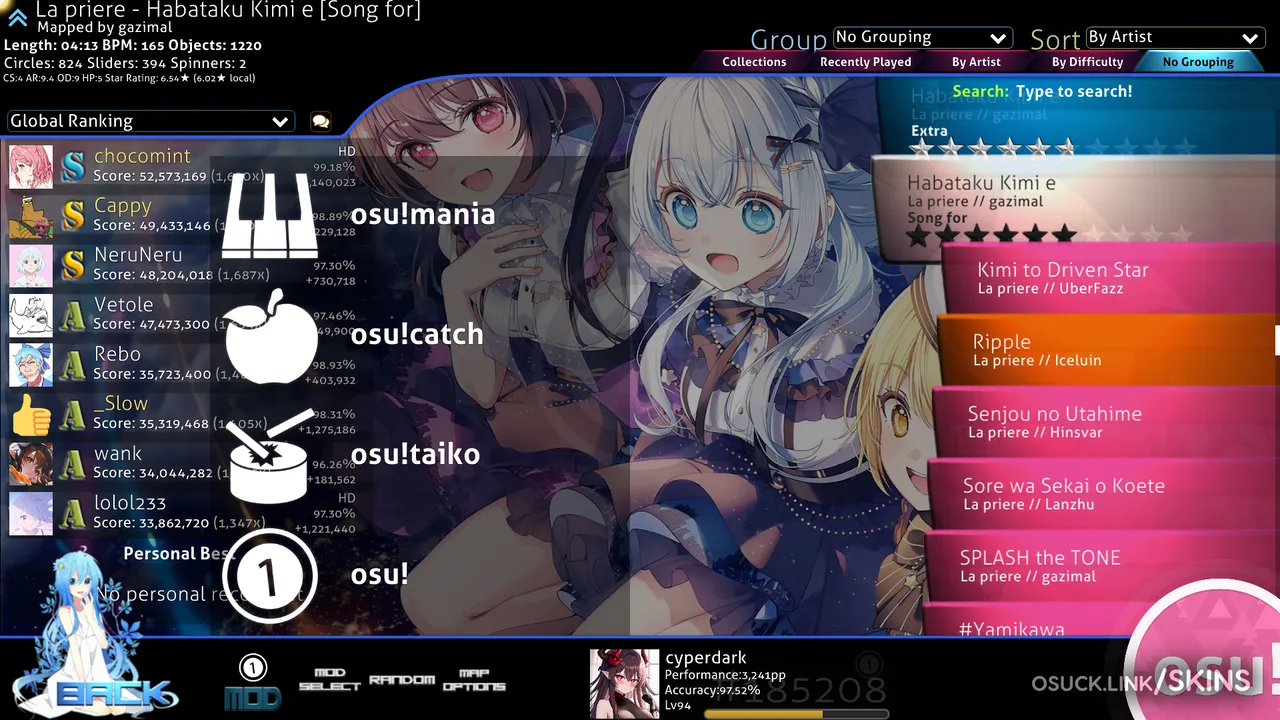Click Cappy's gold S rank badge
1280x720 pixels.
pos(73,216)
